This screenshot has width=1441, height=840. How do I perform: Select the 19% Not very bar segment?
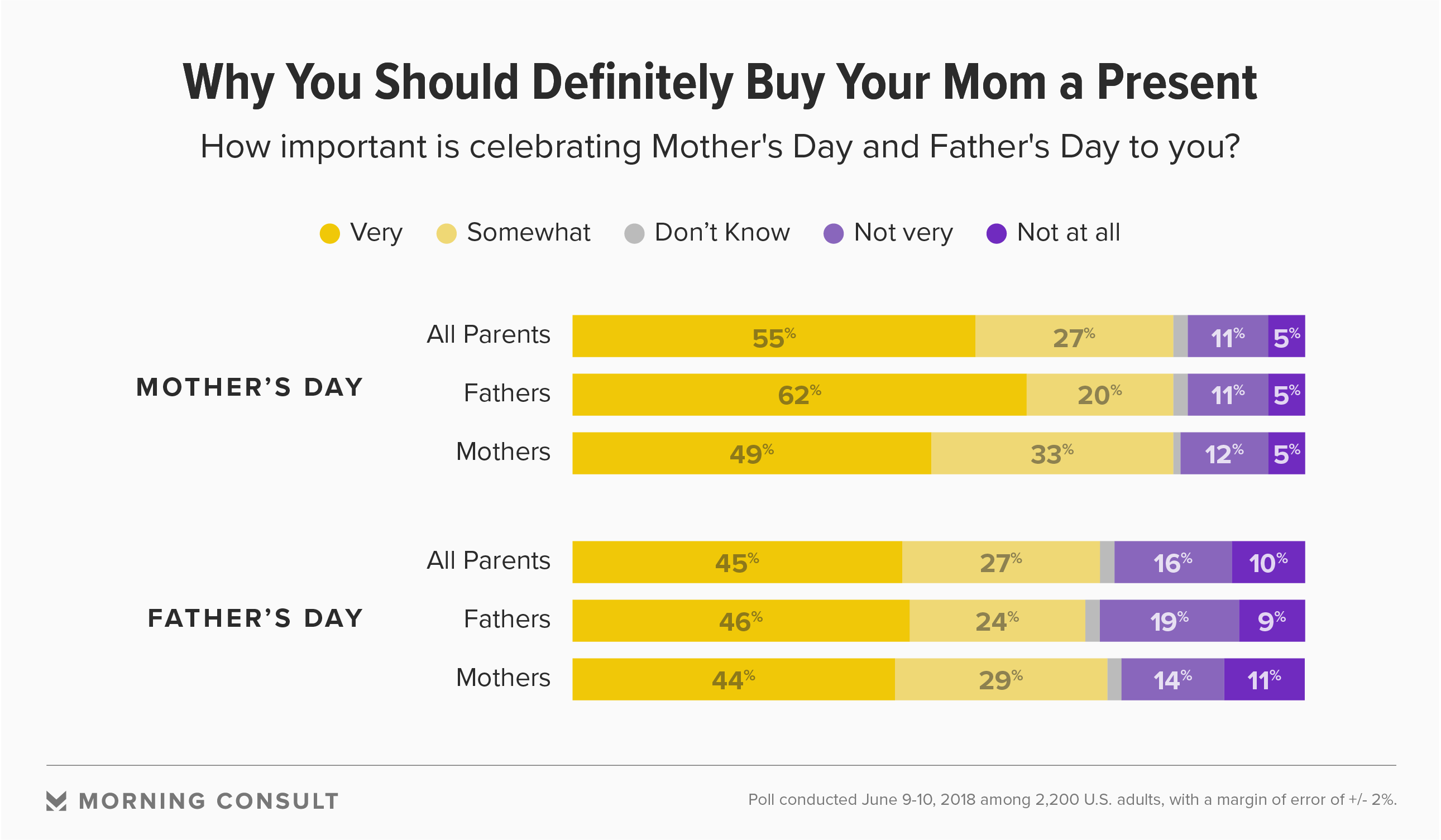(1169, 621)
